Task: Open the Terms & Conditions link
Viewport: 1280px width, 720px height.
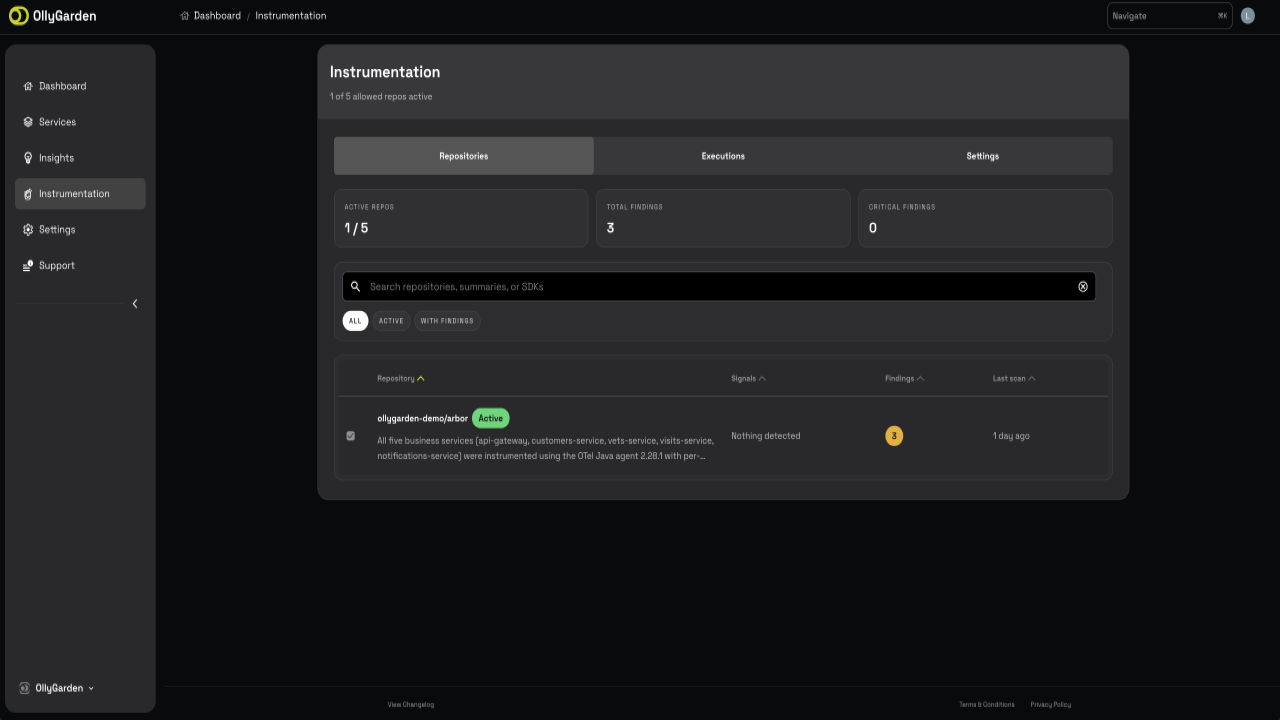Action: tap(987, 705)
